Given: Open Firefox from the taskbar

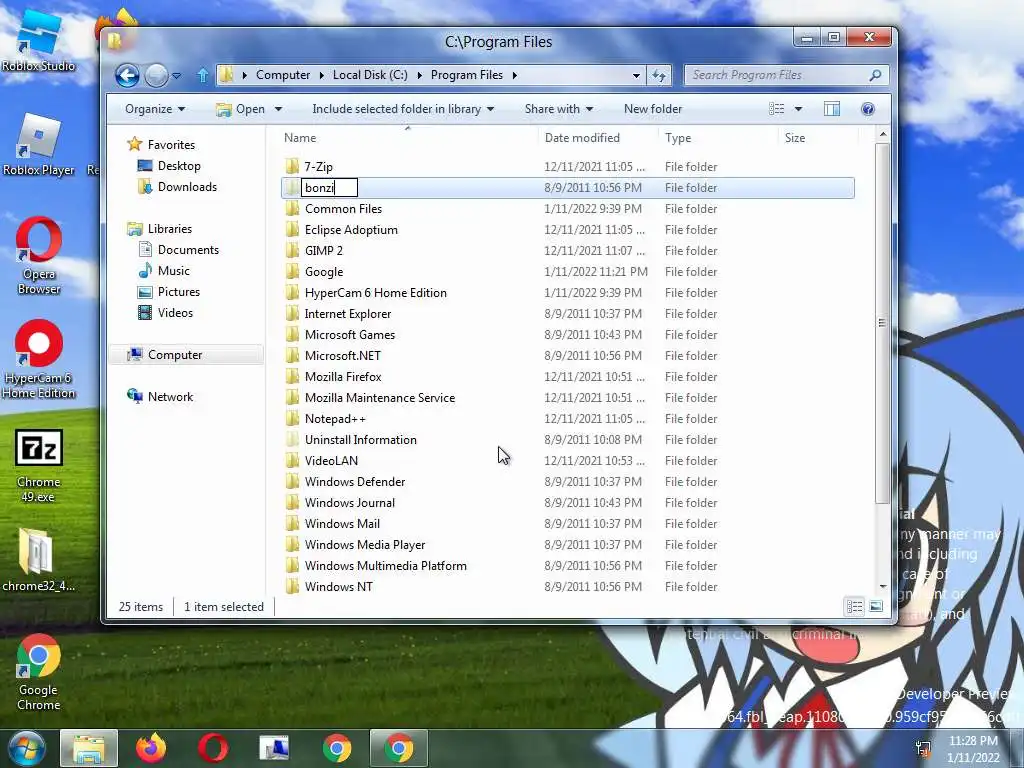Looking at the screenshot, I should [x=150, y=748].
